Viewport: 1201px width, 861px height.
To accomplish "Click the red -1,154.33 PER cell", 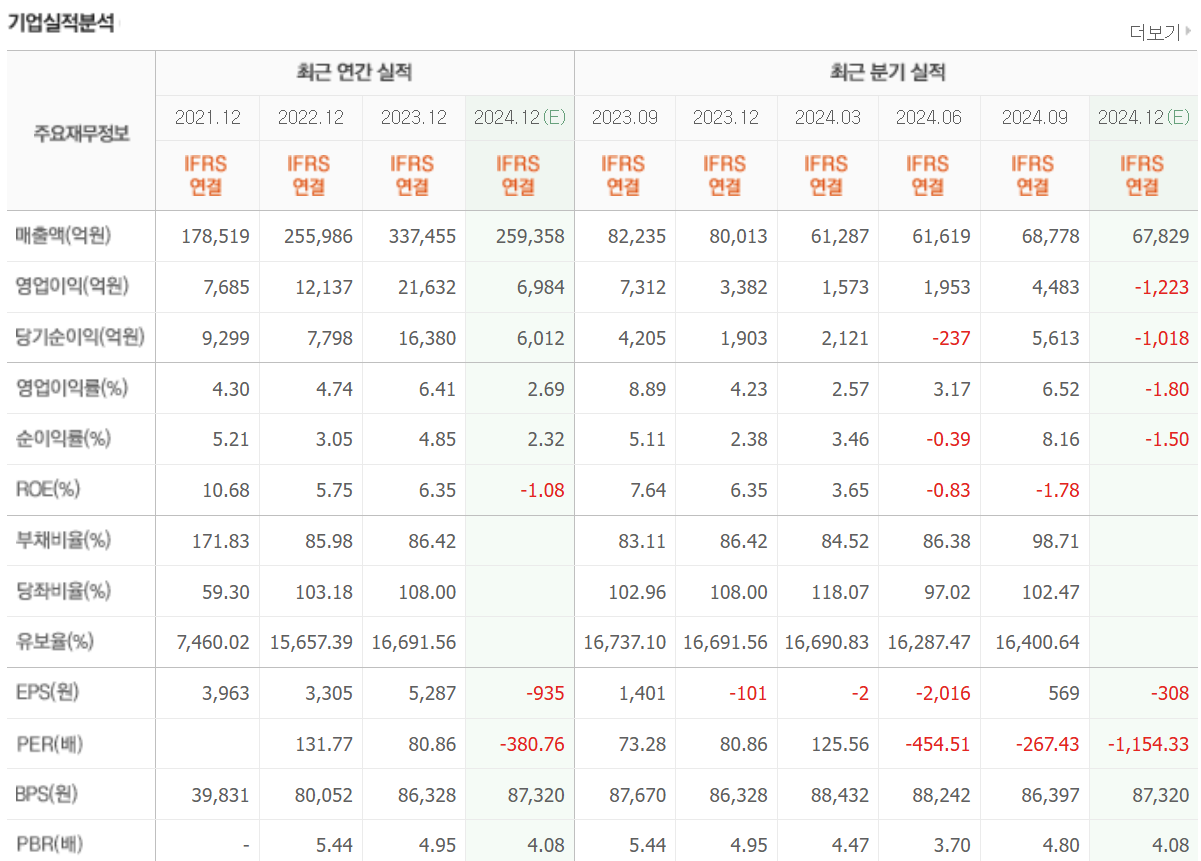I will pyautogui.click(x=1149, y=745).
